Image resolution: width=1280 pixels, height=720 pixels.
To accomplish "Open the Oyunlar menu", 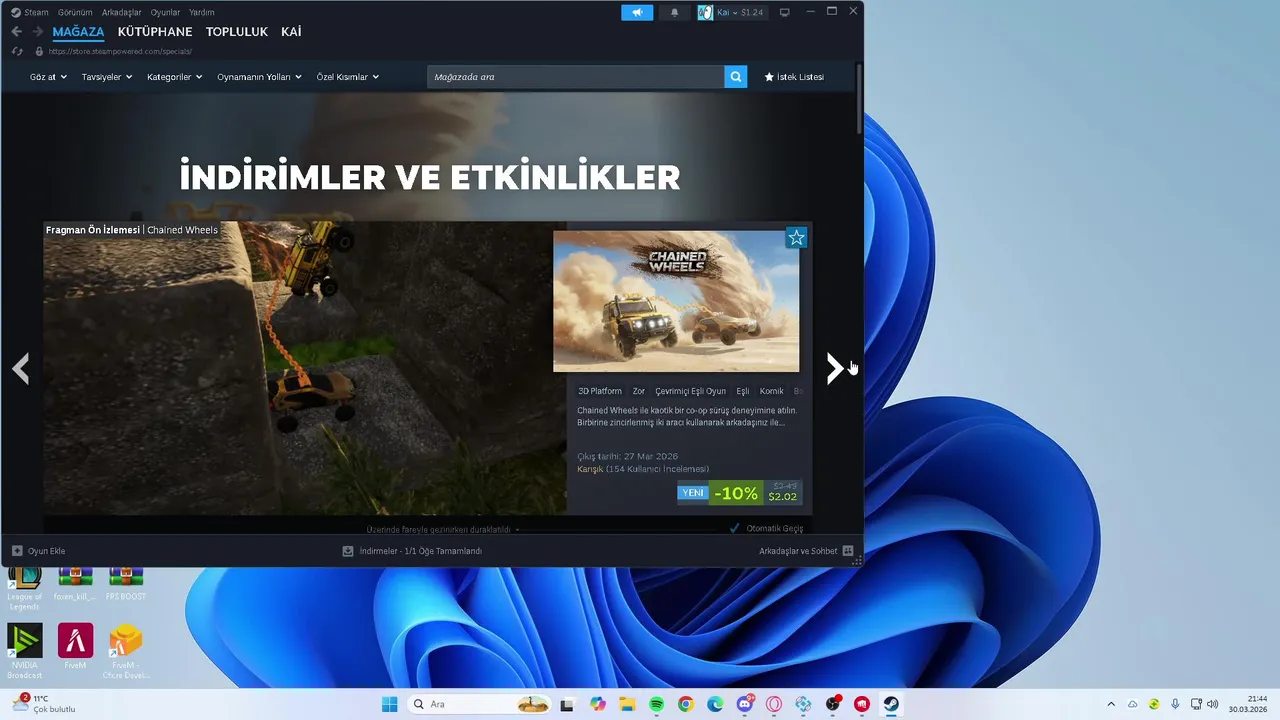I will click(165, 12).
